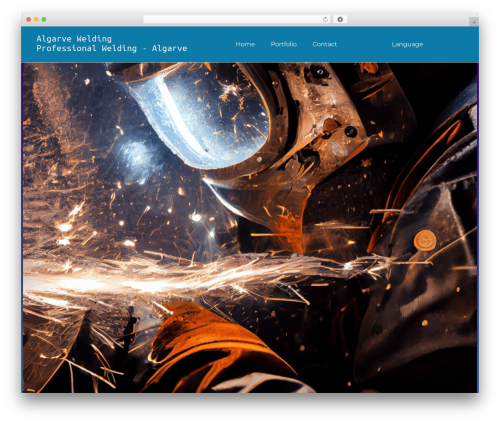Click the browser address bar
Screen dimensions: 500x423
[x=237, y=20]
